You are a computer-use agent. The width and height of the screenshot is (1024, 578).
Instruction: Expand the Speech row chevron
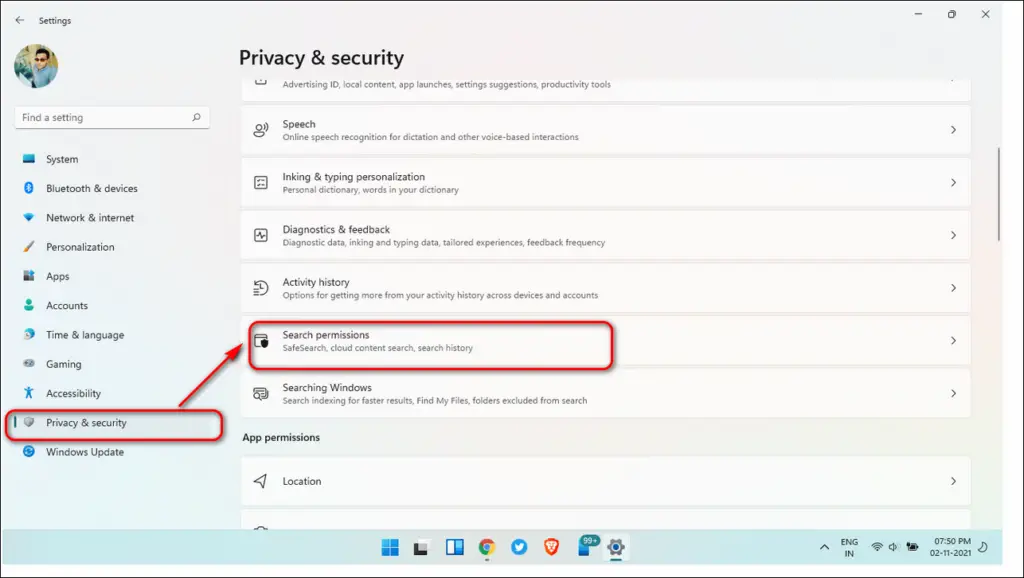click(x=953, y=130)
